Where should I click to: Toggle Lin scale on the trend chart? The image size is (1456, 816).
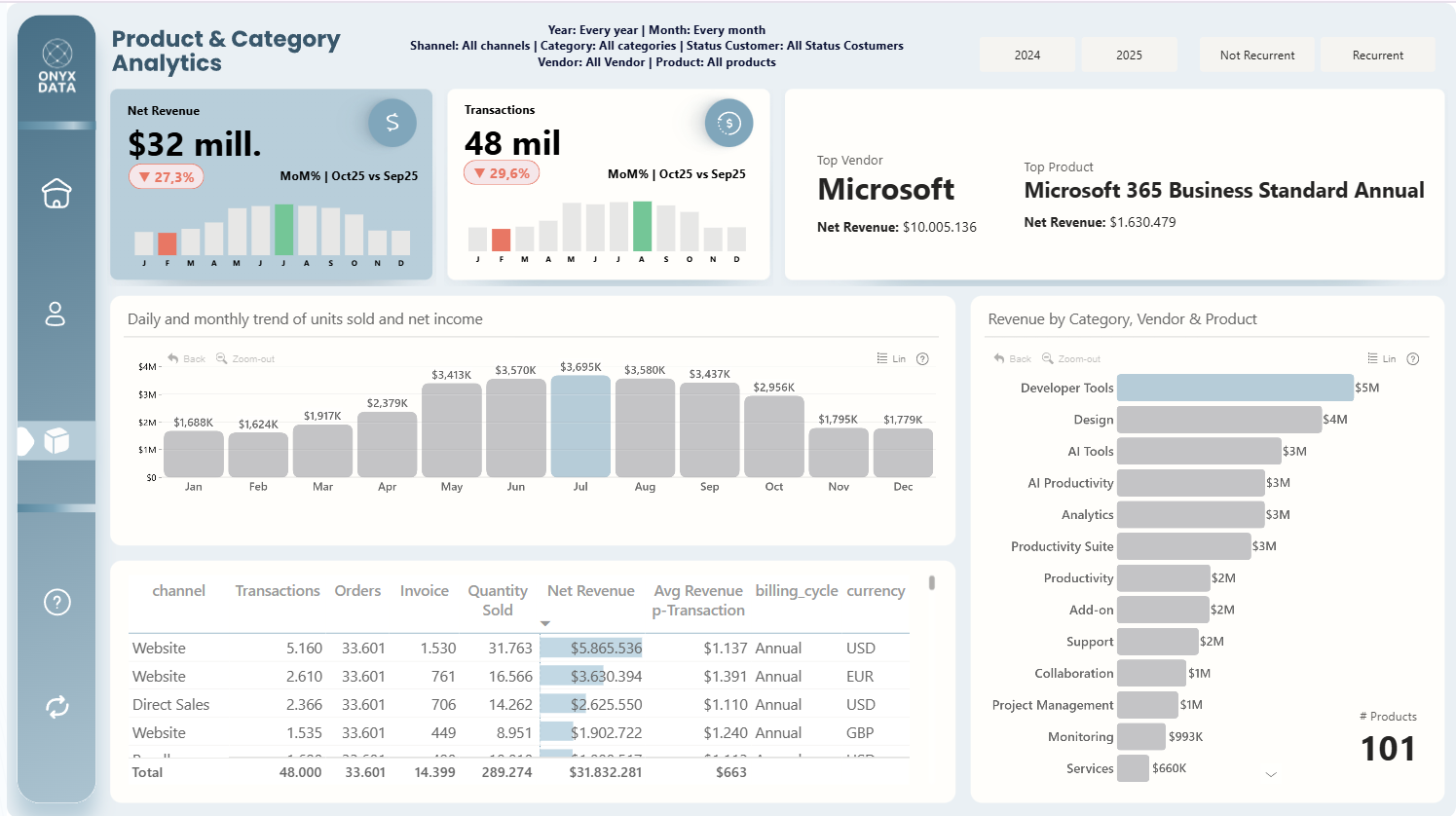tap(891, 358)
